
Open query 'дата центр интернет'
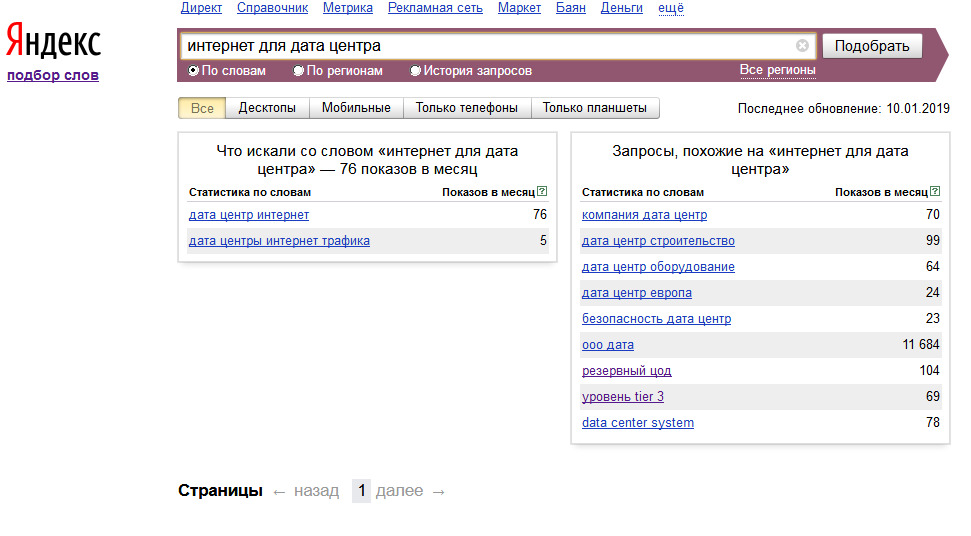(x=248, y=215)
